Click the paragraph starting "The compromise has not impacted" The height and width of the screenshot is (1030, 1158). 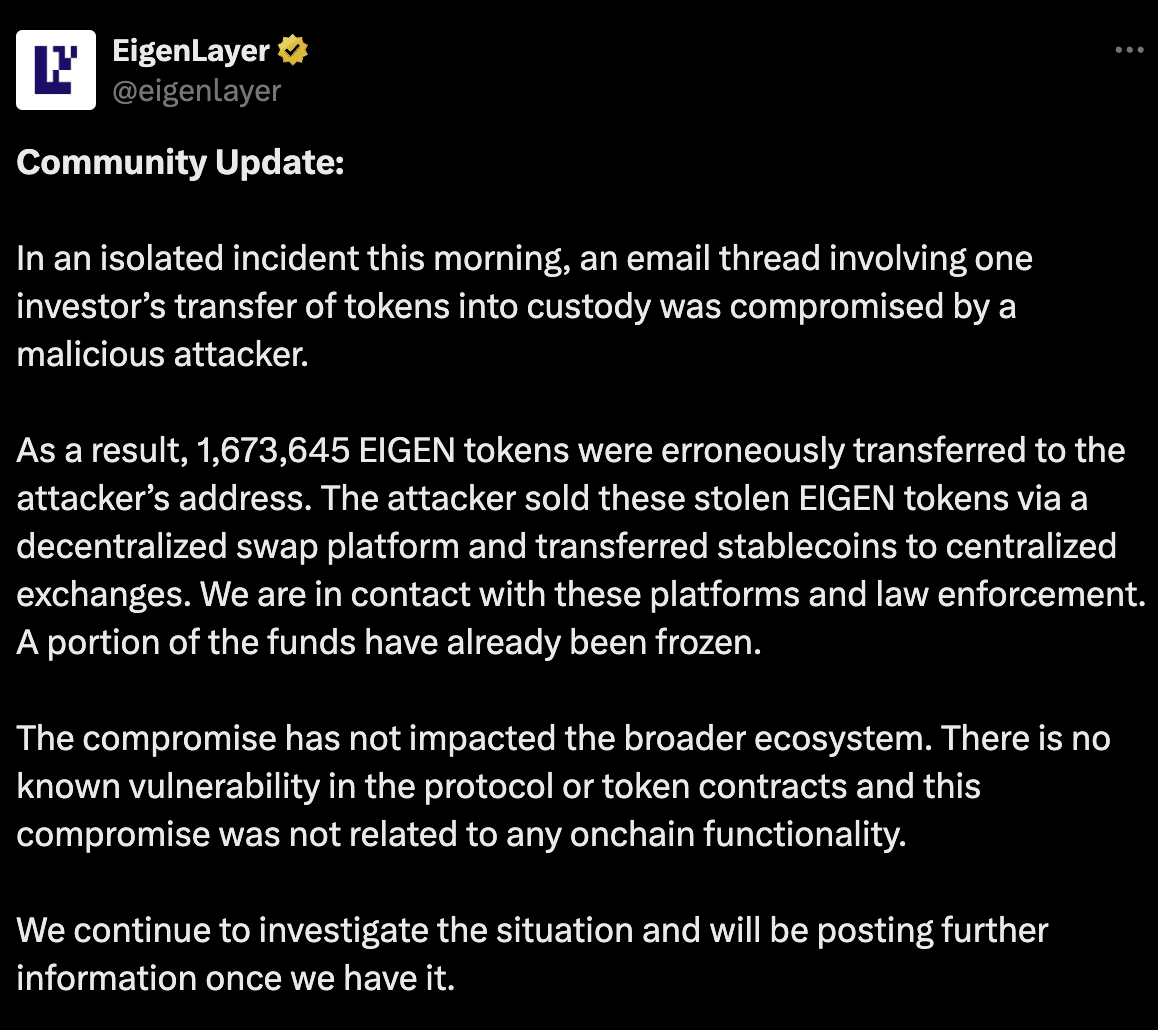click(x=563, y=786)
